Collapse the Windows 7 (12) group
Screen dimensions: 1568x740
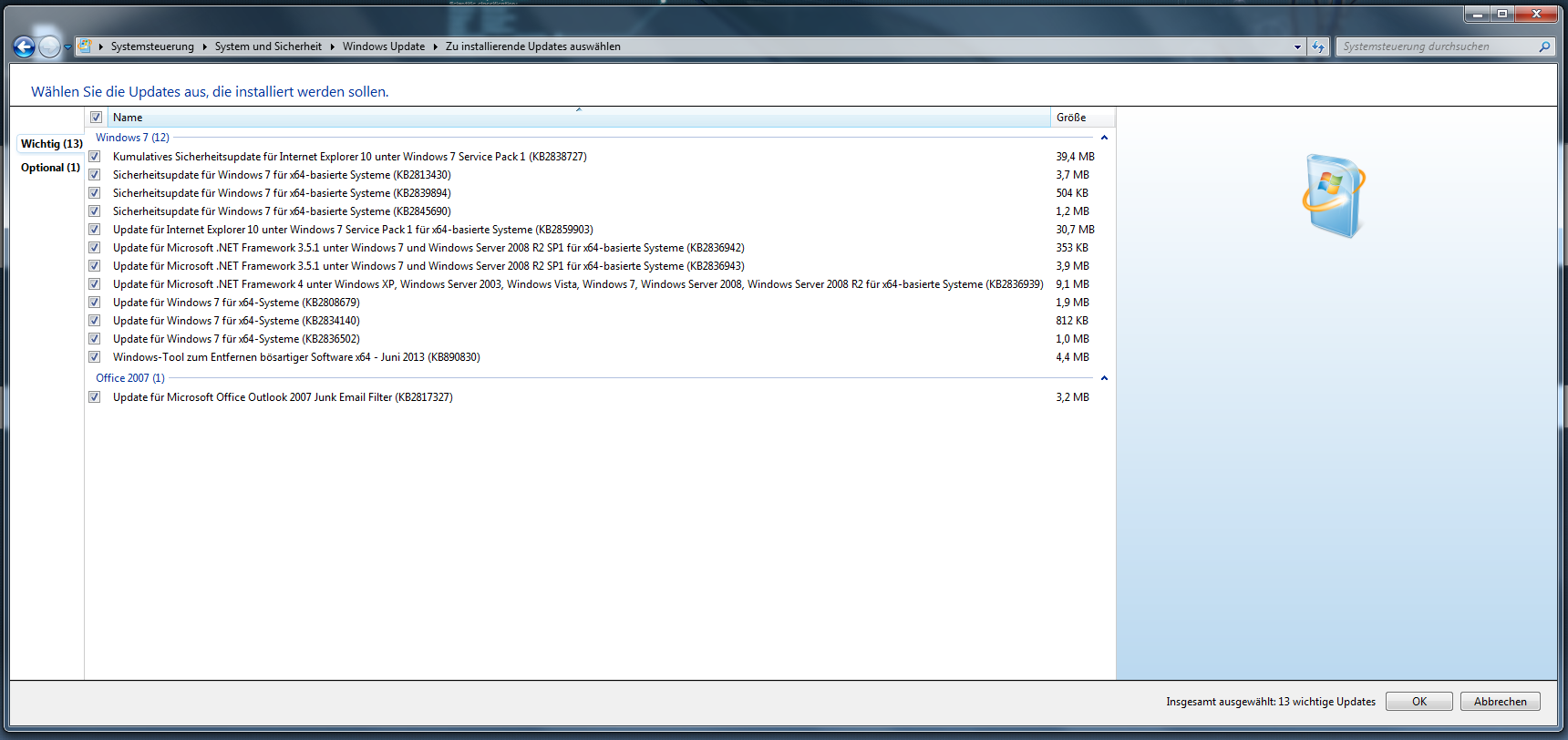click(x=1104, y=138)
